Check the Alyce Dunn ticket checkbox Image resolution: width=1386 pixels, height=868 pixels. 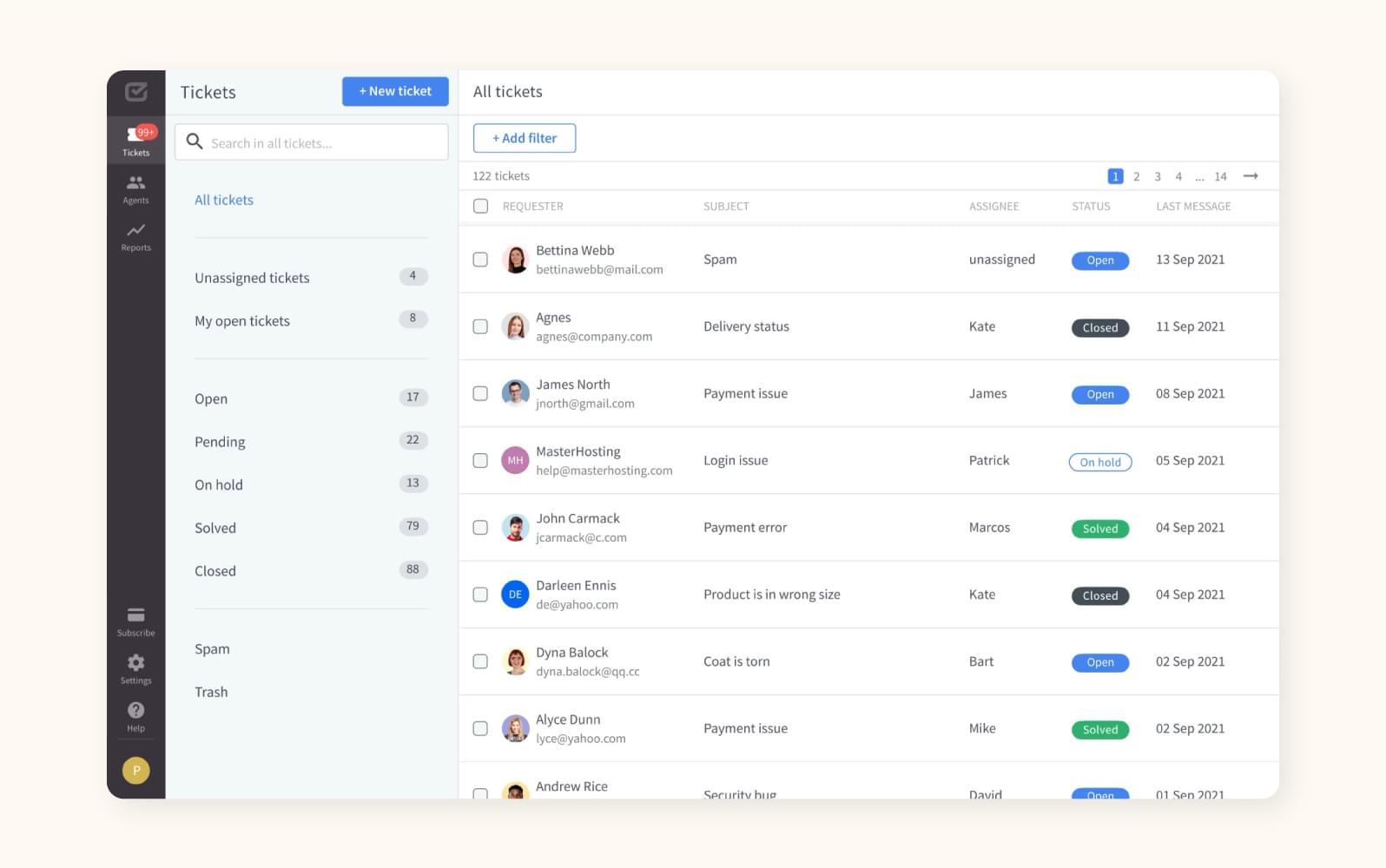coord(480,728)
